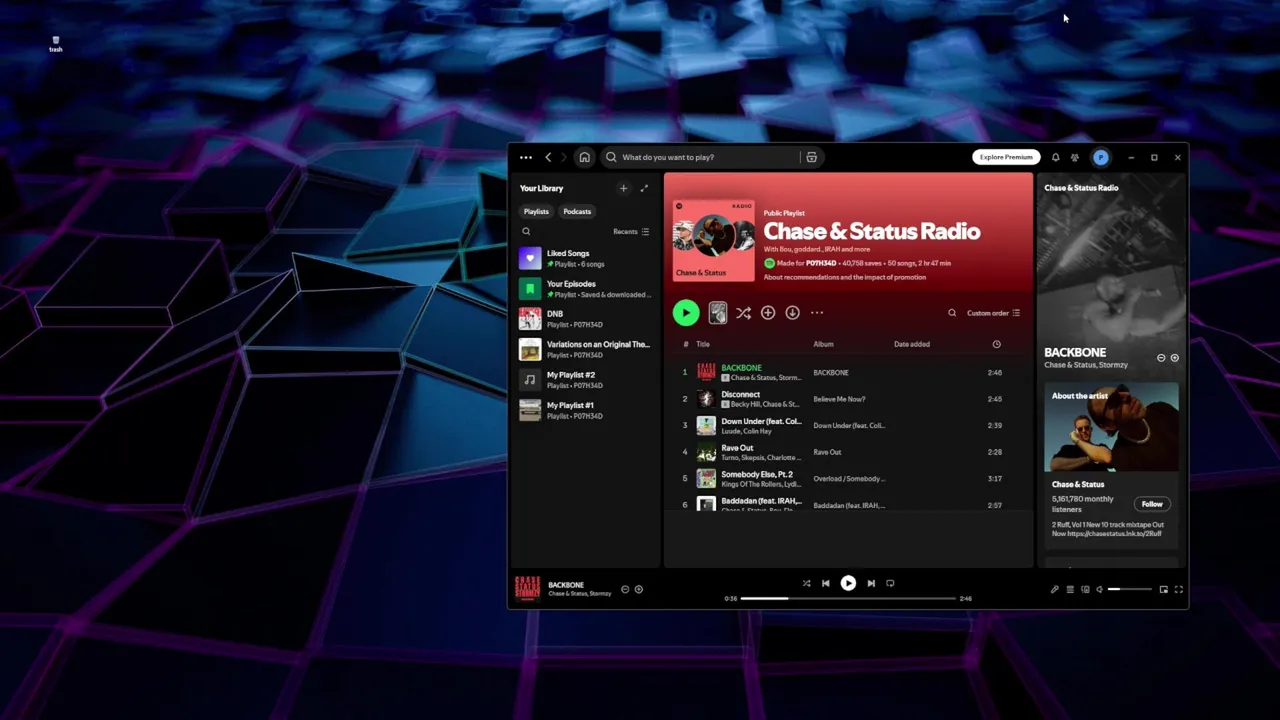
Task: Click the playlist preview thumbnail button
Action: click(x=718, y=313)
